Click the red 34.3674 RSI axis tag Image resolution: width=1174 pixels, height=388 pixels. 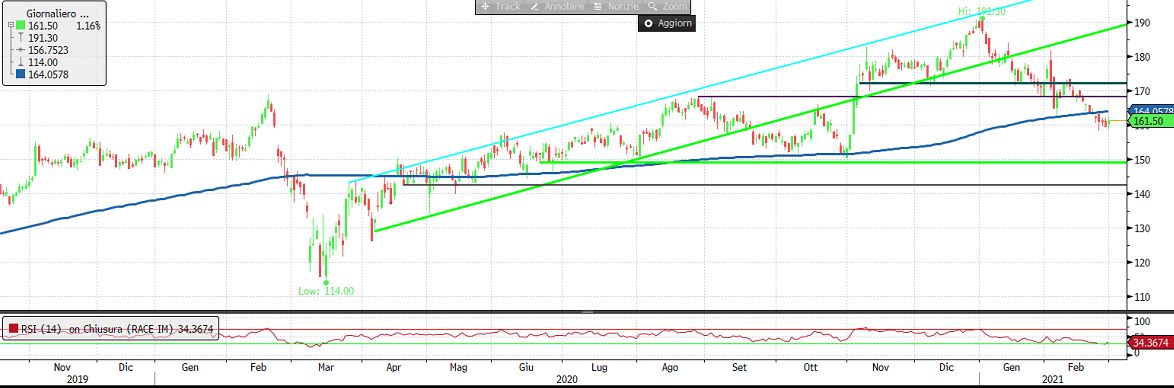click(1152, 342)
